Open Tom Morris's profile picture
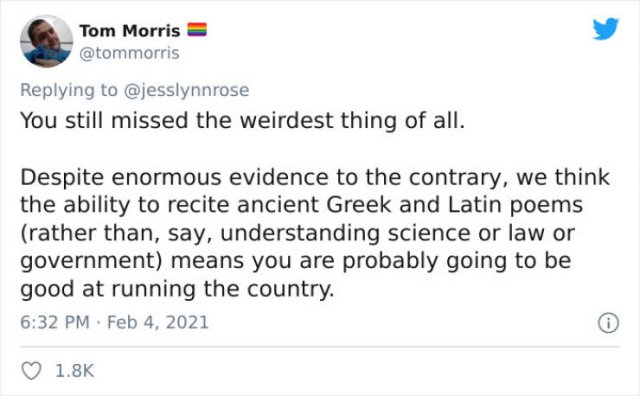The image size is (640, 396). pyautogui.click(x=47, y=41)
